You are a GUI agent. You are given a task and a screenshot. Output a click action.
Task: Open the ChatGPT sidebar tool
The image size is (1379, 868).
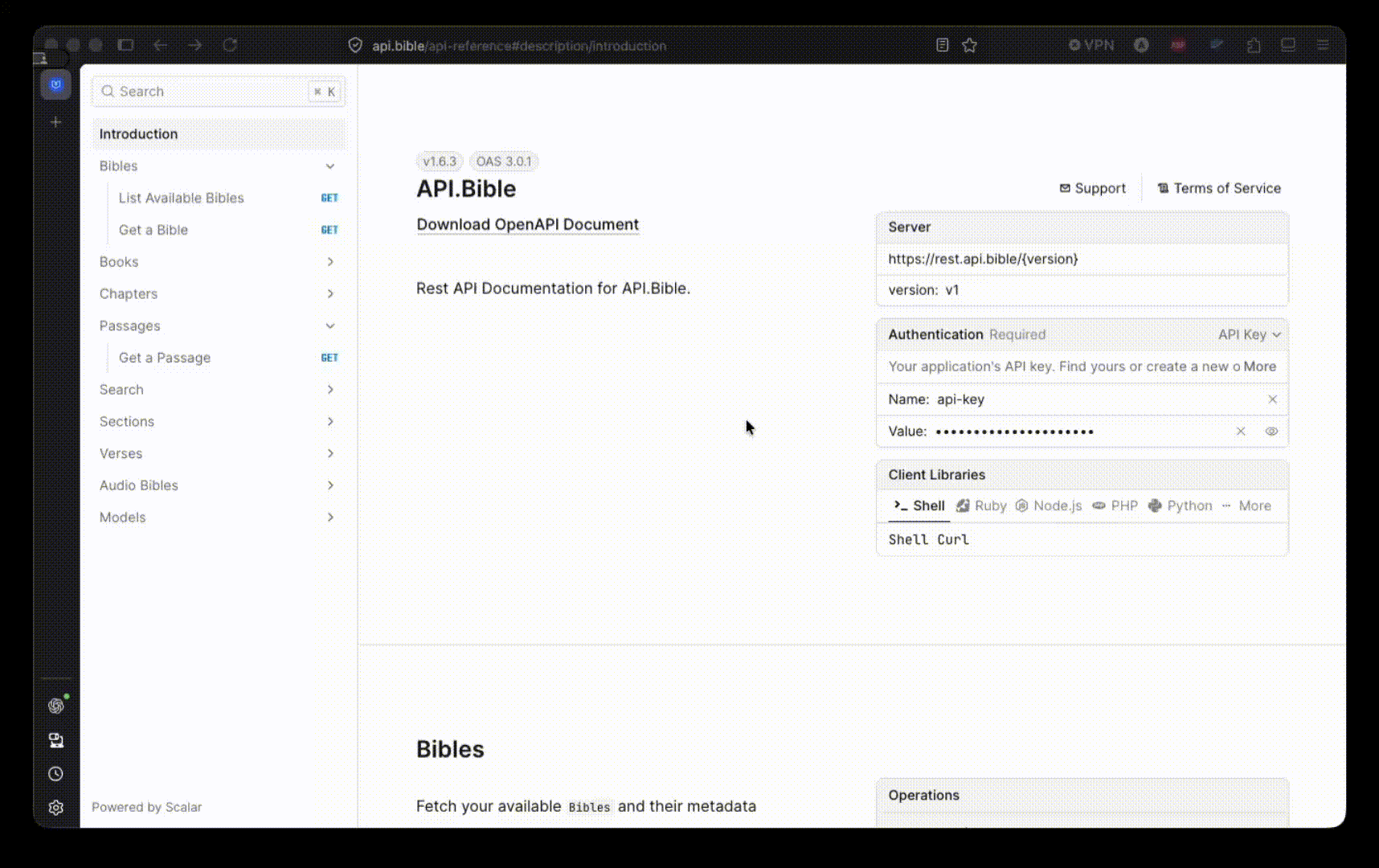(55, 706)
